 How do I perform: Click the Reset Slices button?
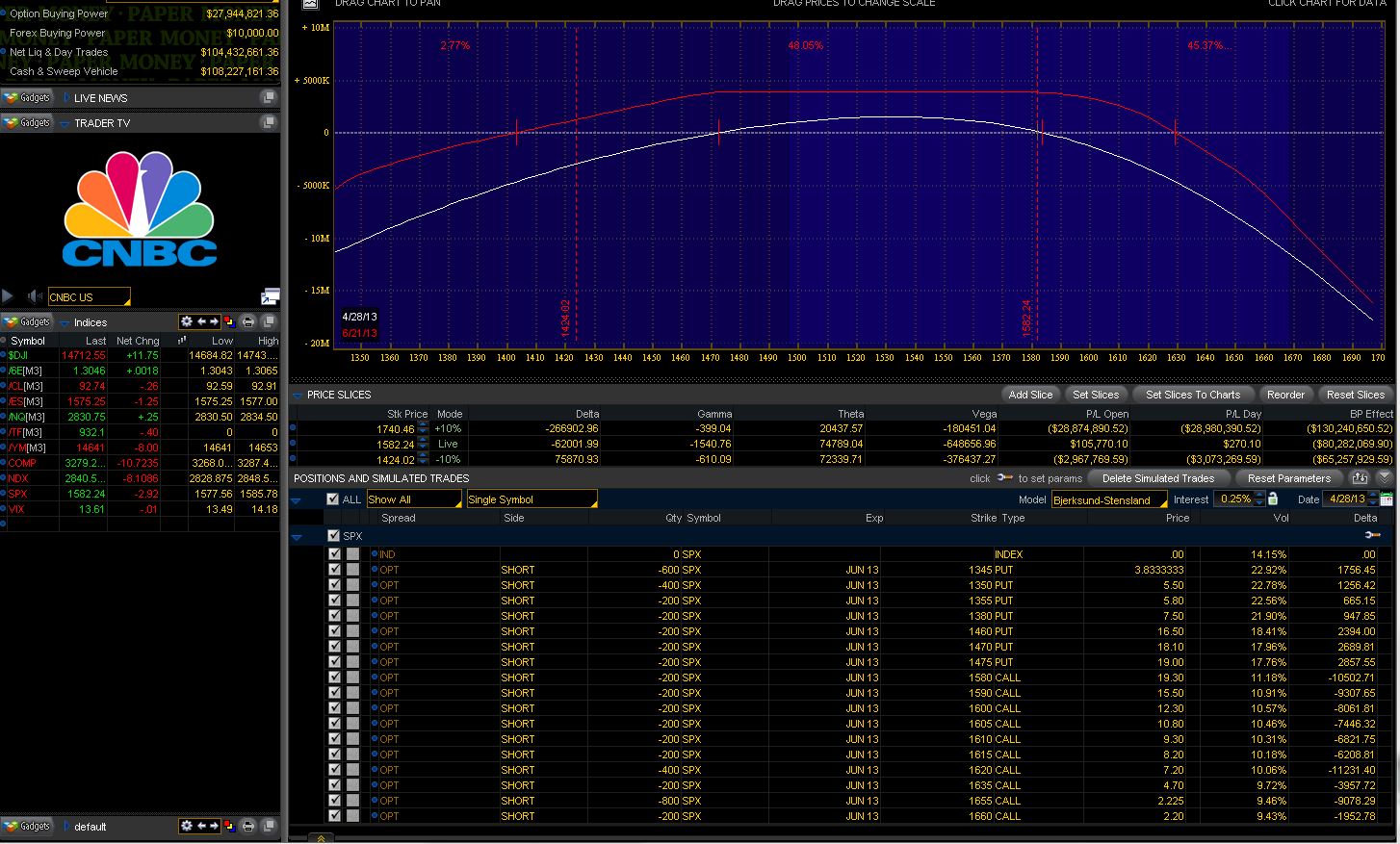tap(1356, 395)
